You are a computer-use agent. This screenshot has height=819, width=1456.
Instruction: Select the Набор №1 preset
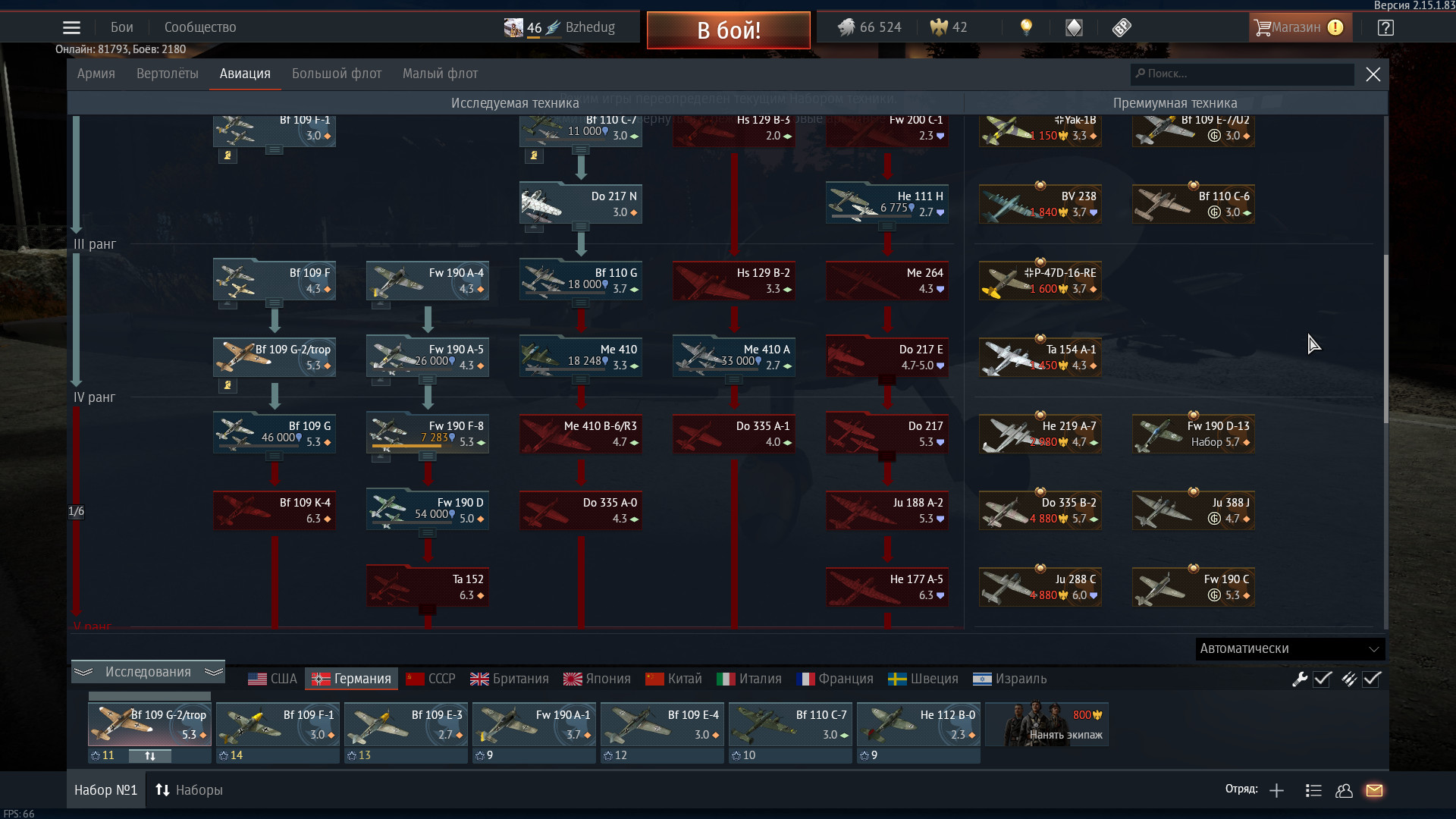click(105, 790)
